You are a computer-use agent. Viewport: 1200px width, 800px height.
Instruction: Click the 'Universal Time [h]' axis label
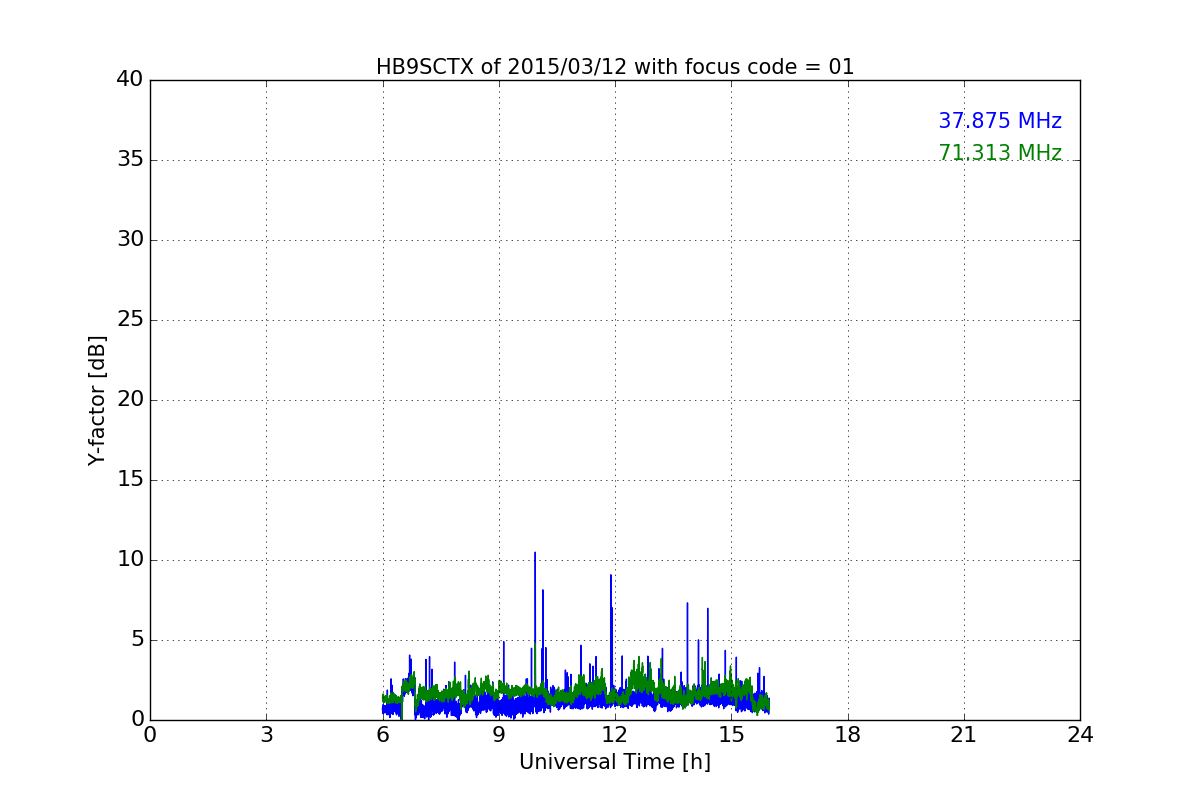coord(615,762)
